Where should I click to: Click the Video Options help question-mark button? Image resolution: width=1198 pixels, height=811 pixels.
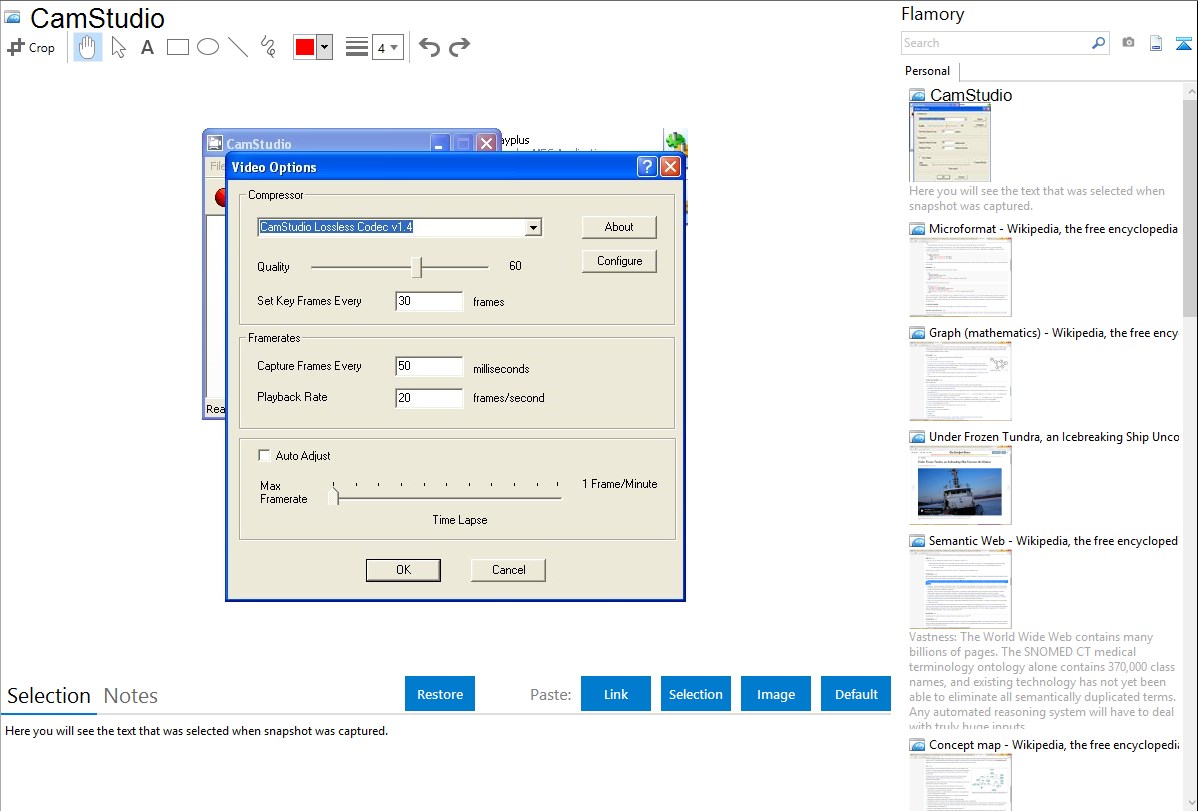(647, 167)
